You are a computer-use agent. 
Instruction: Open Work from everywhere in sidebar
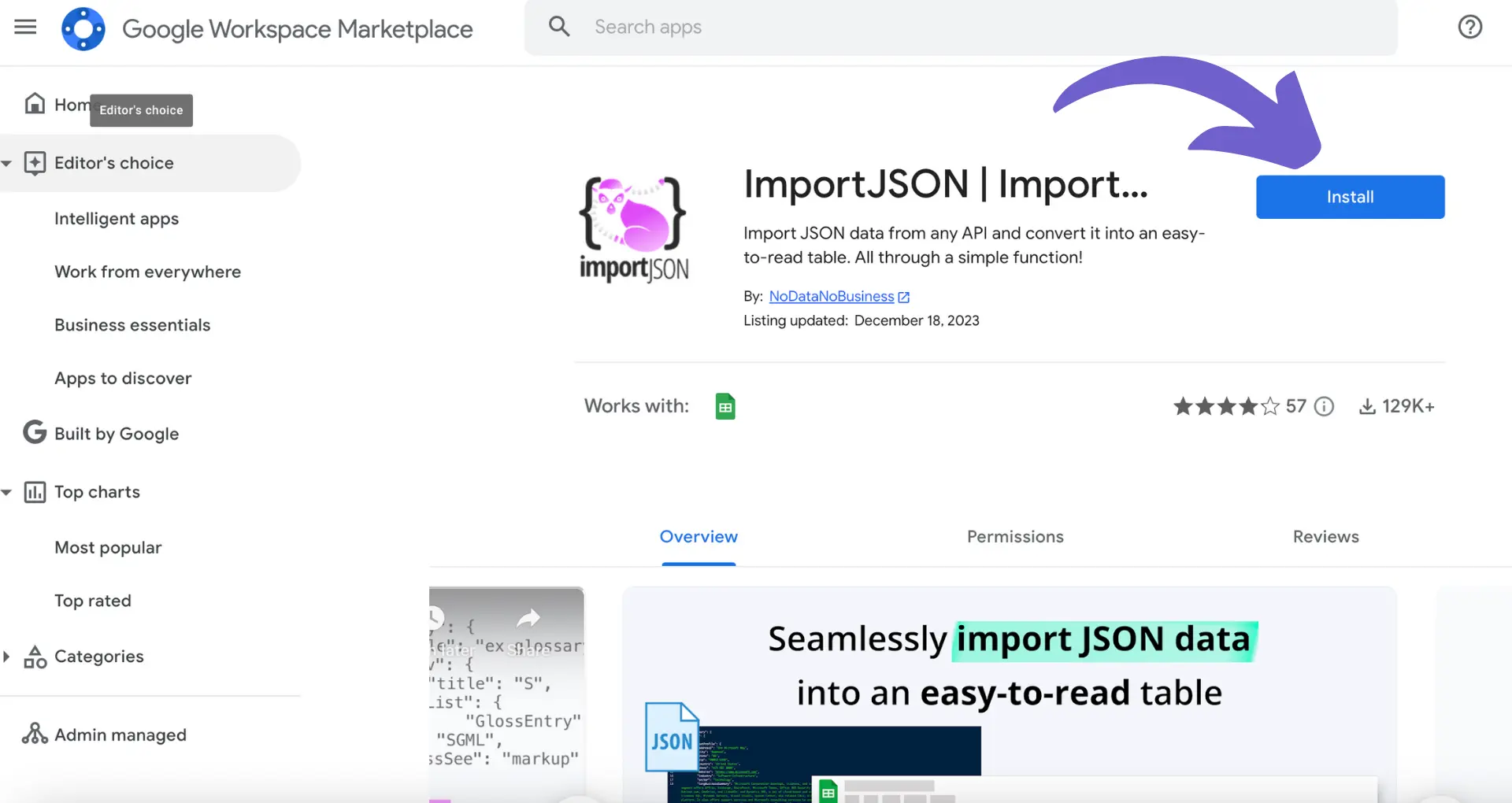point(148,272)
